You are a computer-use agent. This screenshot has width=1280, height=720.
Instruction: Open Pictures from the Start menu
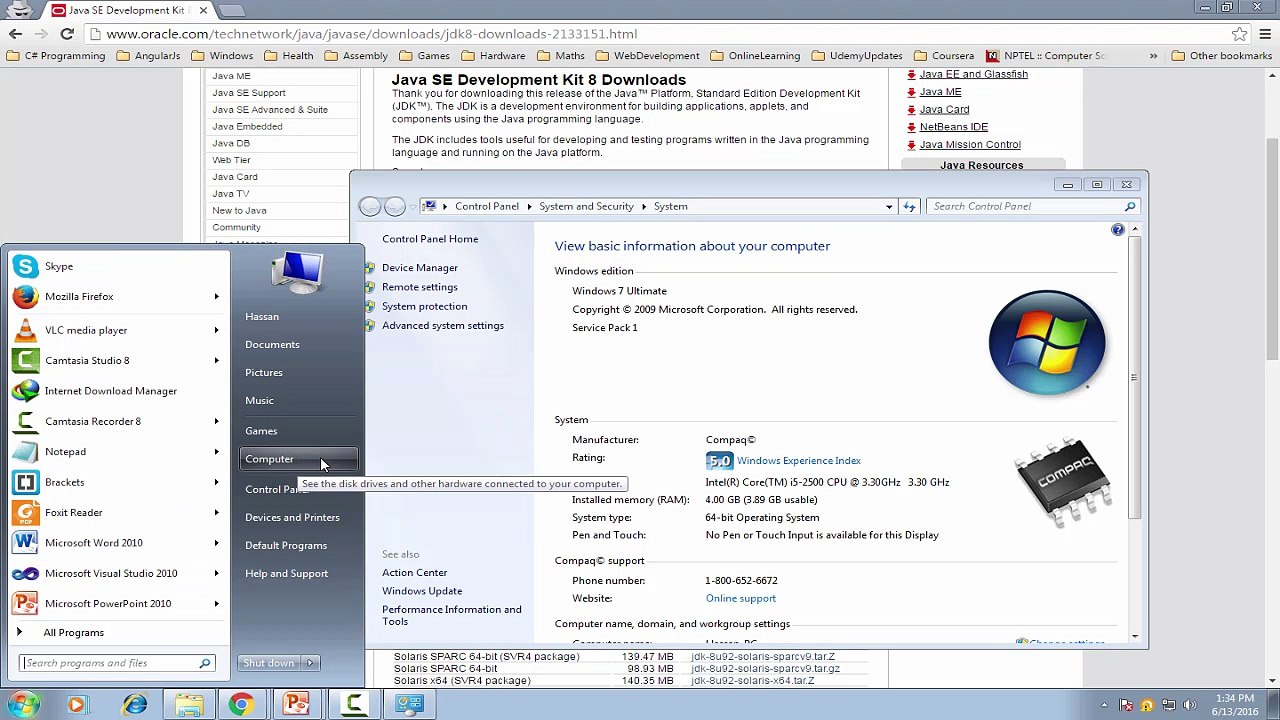pos(264,372)
